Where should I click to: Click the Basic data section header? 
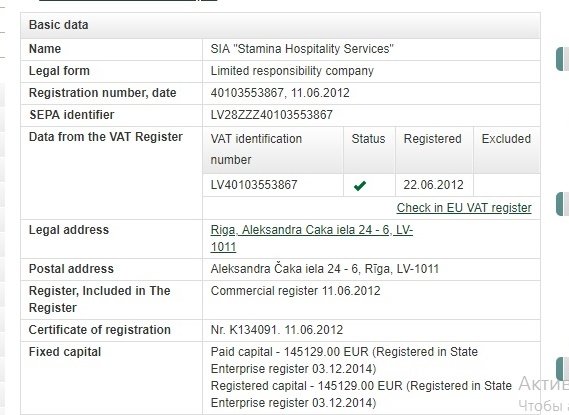tap(280, 25)
